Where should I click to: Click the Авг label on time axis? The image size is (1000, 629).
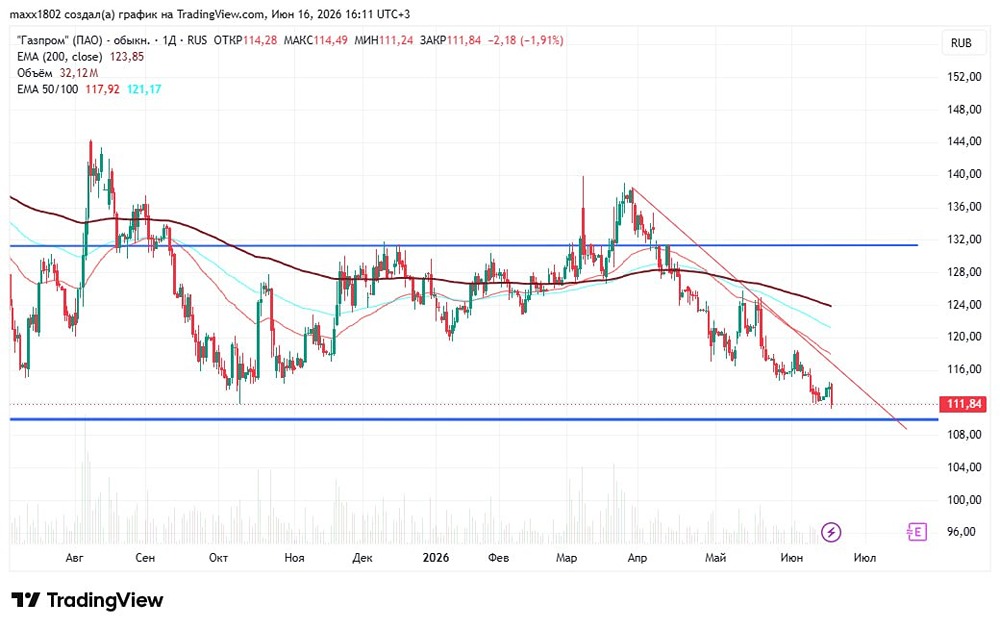point(75,558)
